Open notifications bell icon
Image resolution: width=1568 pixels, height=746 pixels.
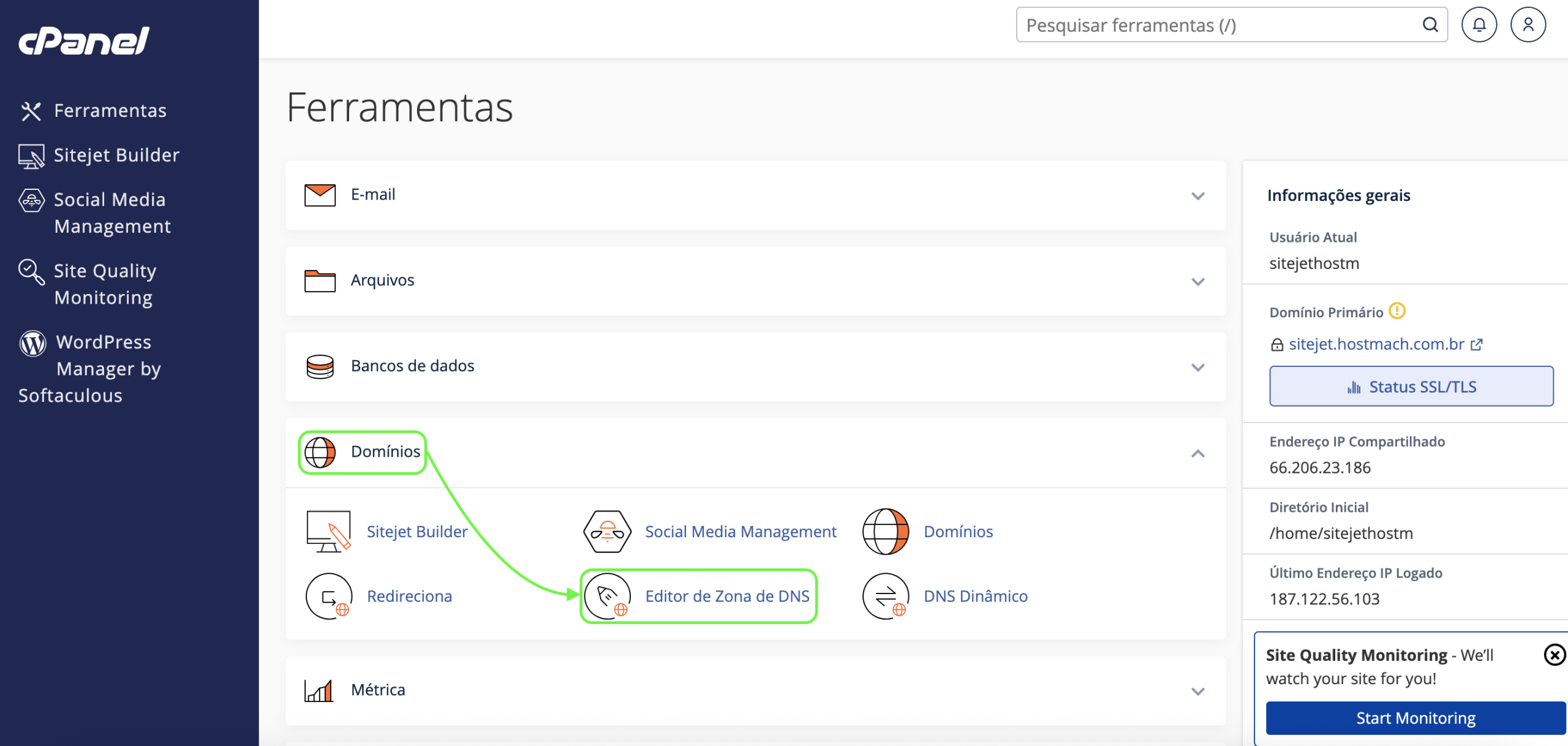tap(1479, 24)
